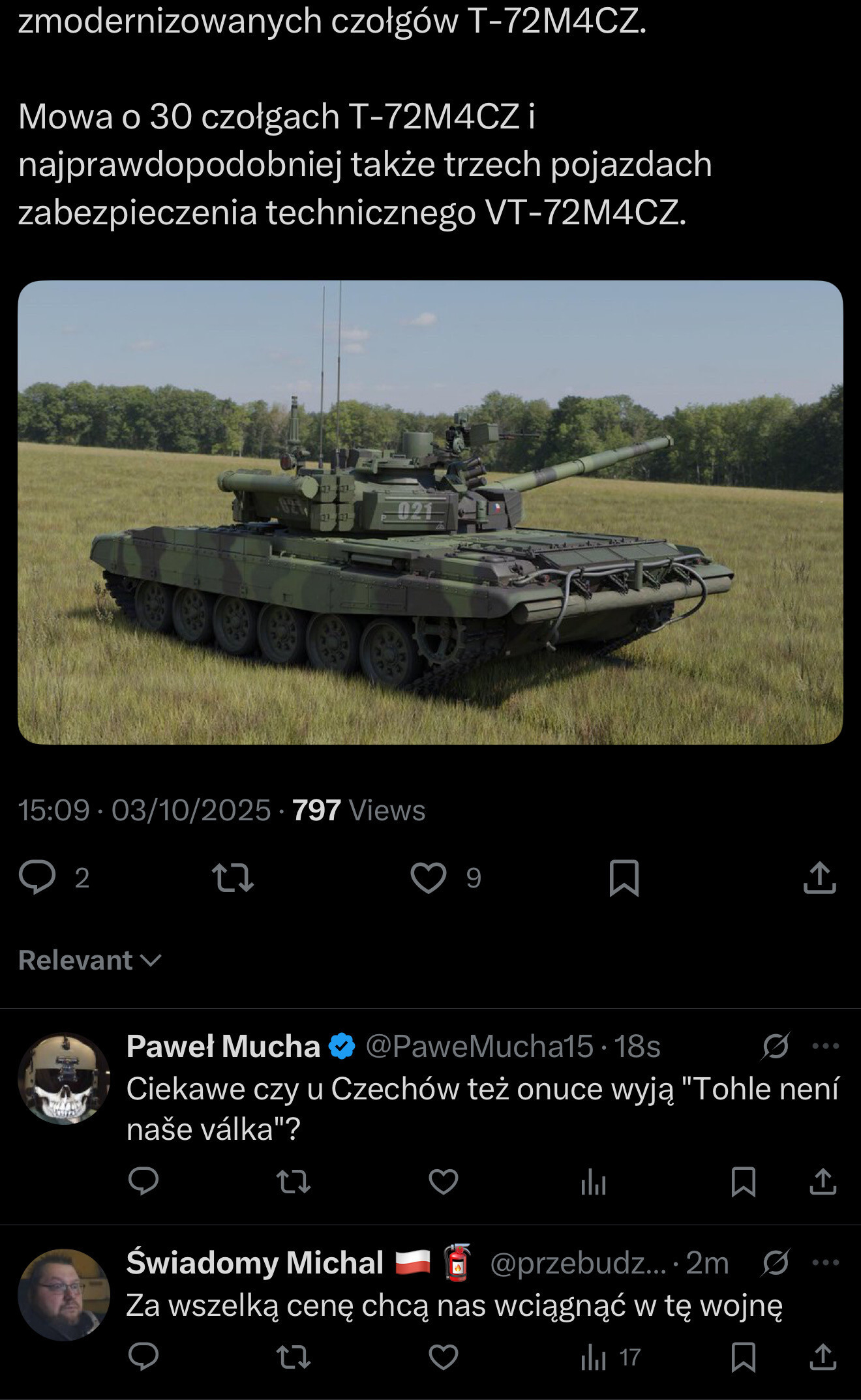View analytics on Paweł Mucha's reply
Screen dimensions: 861x1400
point(594,1182)
